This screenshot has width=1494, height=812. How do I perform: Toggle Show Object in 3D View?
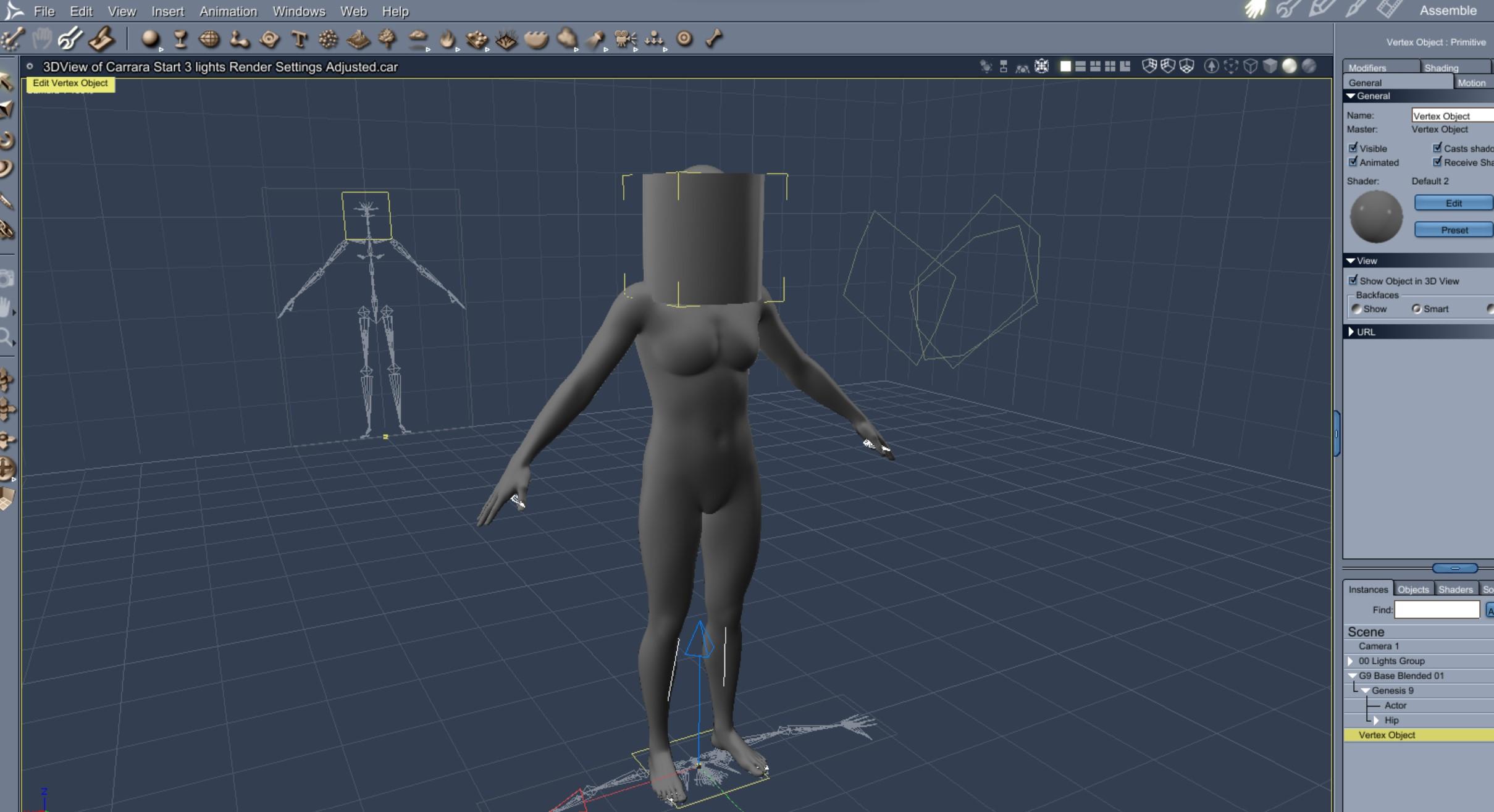point(1353,281)
